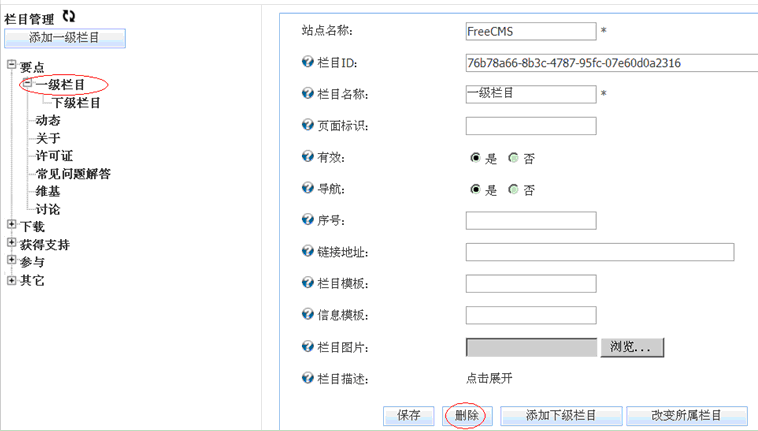Click the 添加下级栏目 button

click(x=561, y=416)
